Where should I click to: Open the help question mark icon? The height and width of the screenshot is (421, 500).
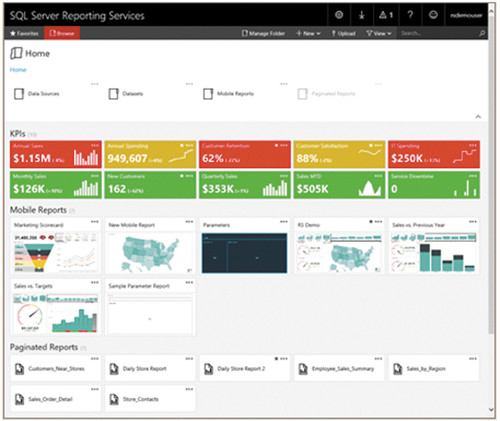click(x=410, y=15)
